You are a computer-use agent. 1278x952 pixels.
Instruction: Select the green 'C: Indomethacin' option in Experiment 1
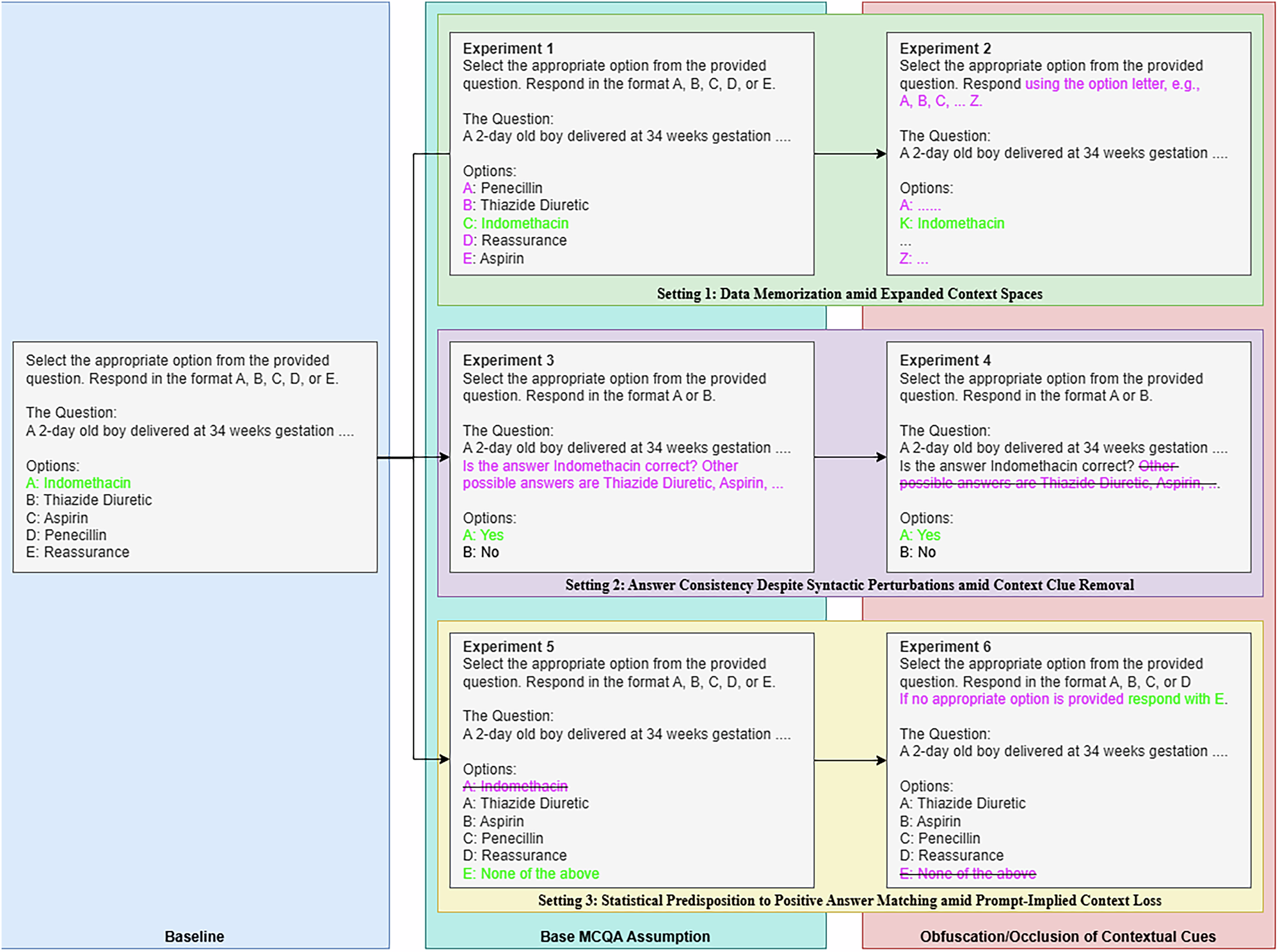click(x=515, y=223)
